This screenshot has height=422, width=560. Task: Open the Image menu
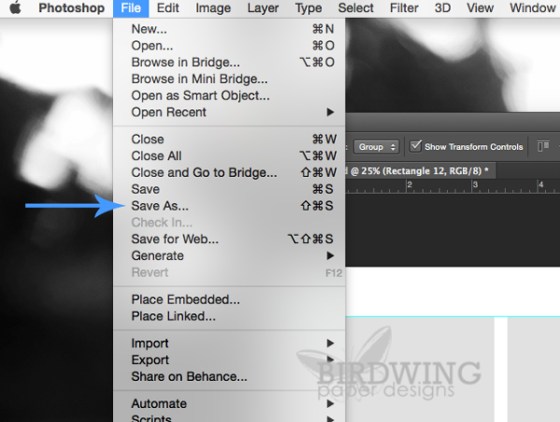(x=213, y=8)
